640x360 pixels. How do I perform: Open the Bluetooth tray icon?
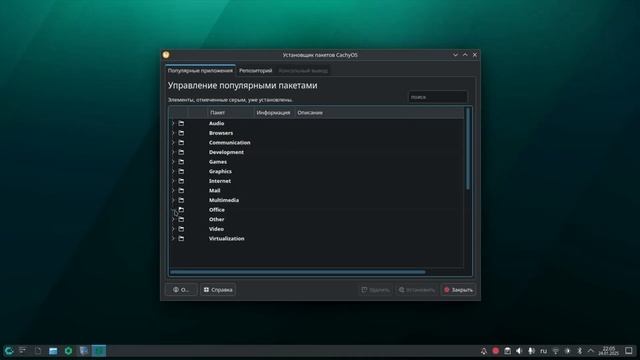(x=579, y=351)
